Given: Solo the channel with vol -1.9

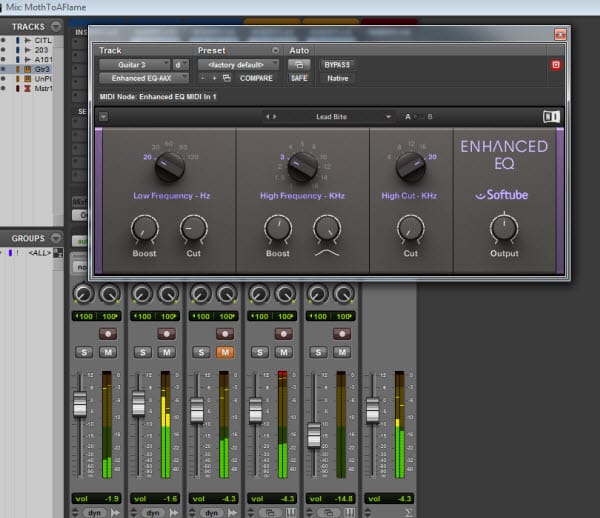Looking at the screenshot, I should 84,352.
